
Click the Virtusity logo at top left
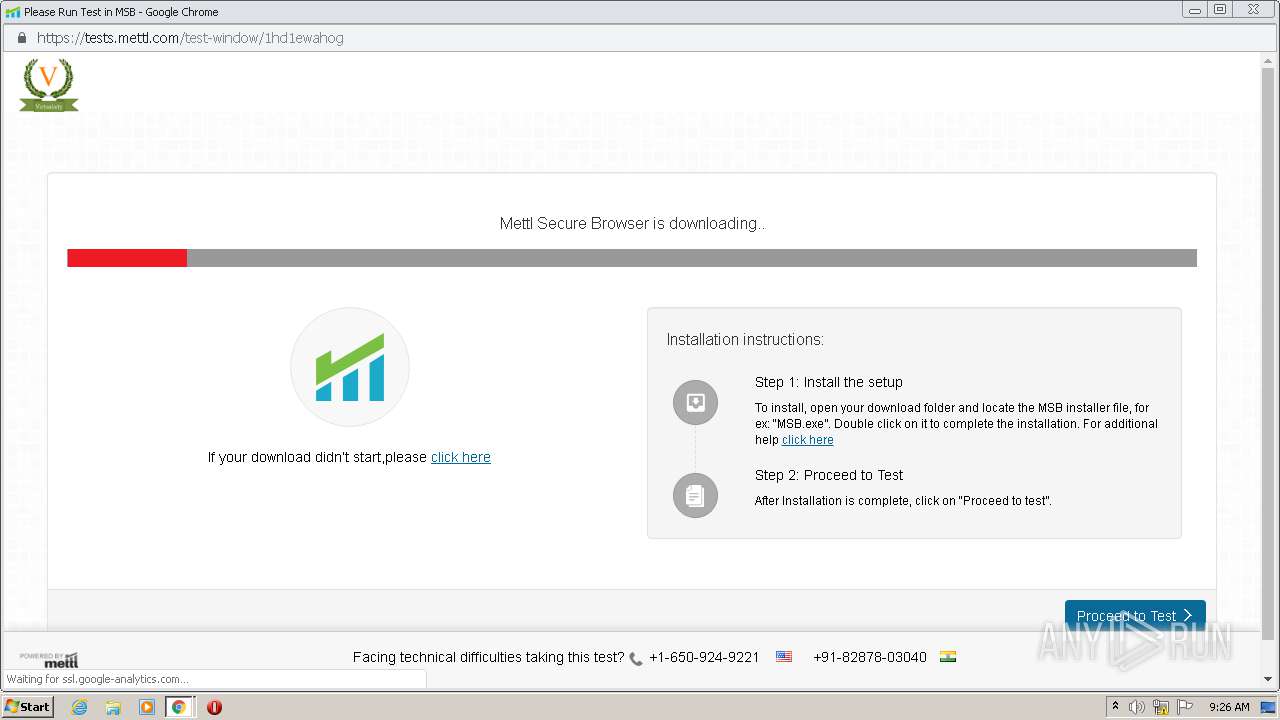pos(48,85)
